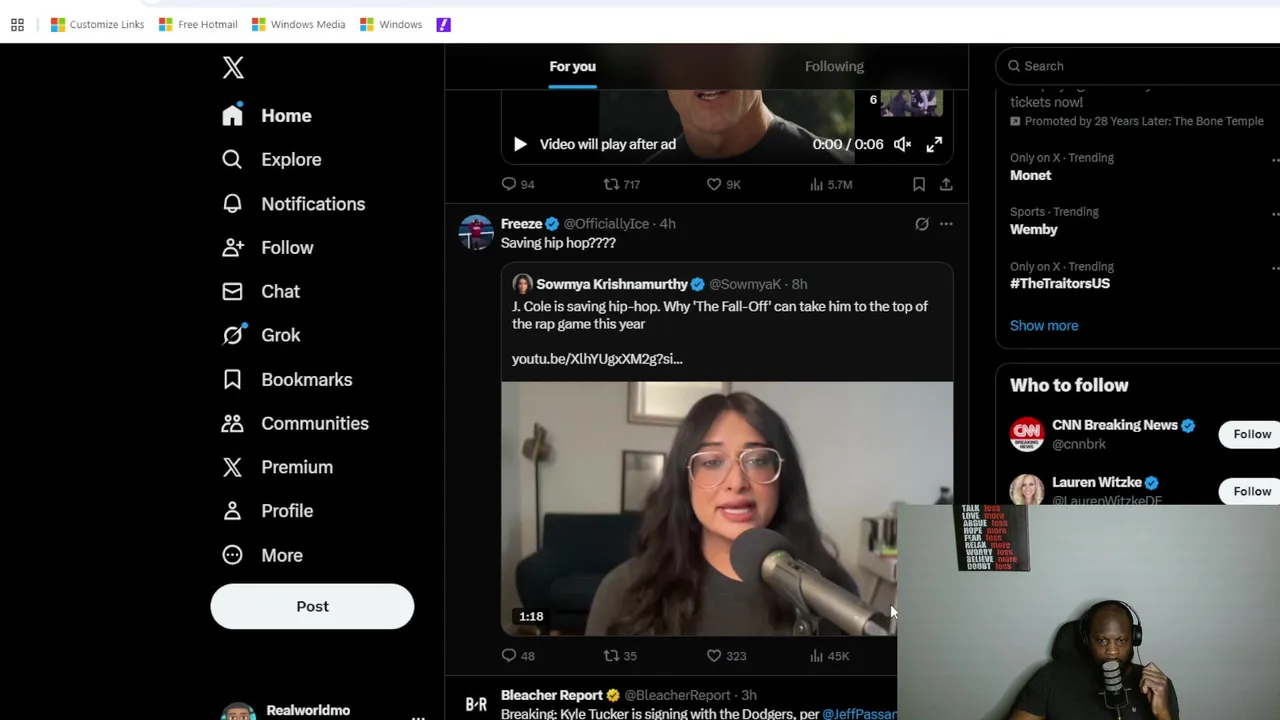Play the quoted 1:18 video thumbnail
This screenshot has width=1280, height=720.
pos(727,508)
